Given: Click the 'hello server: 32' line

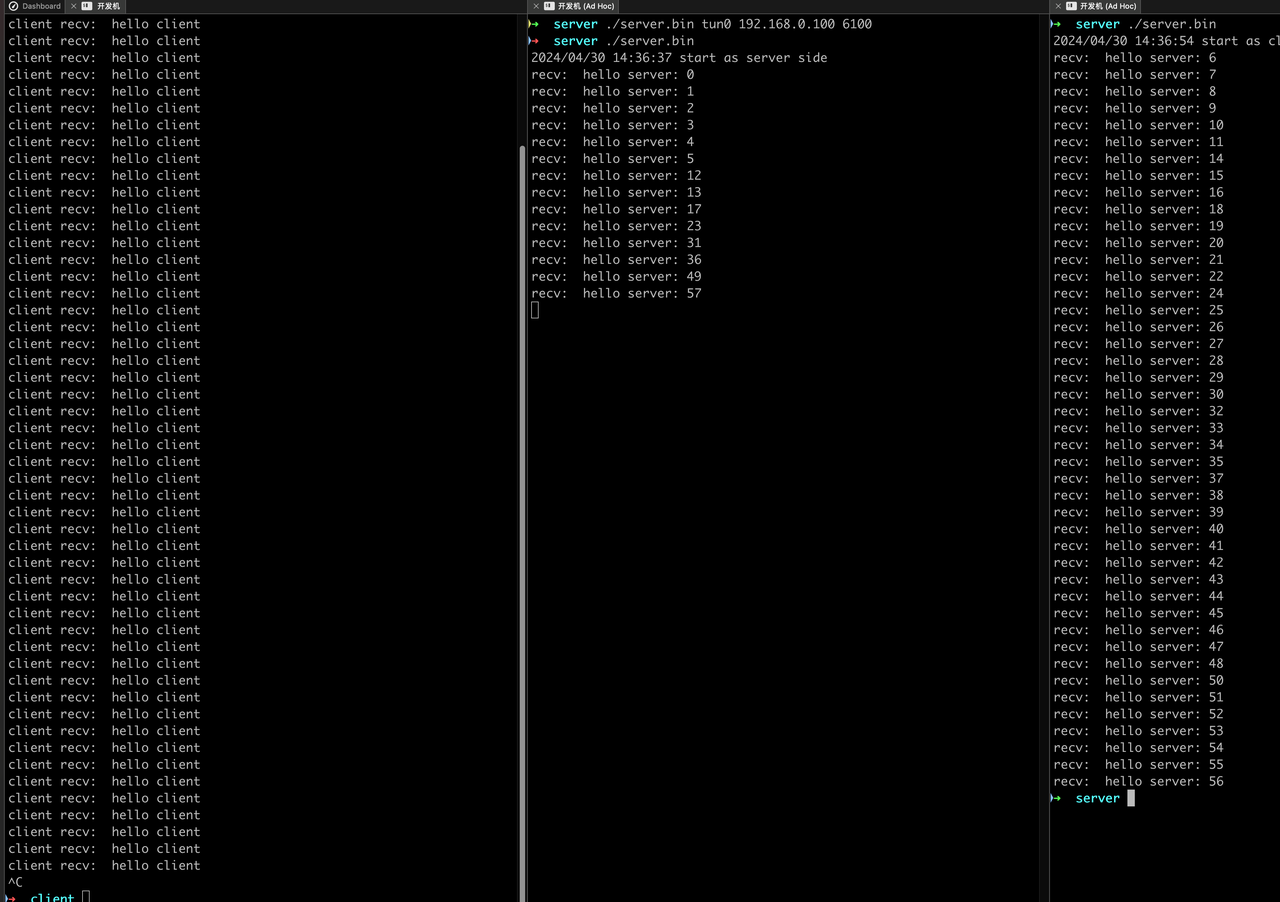Looking at the screenshot, I should [x=1138, y=411].
